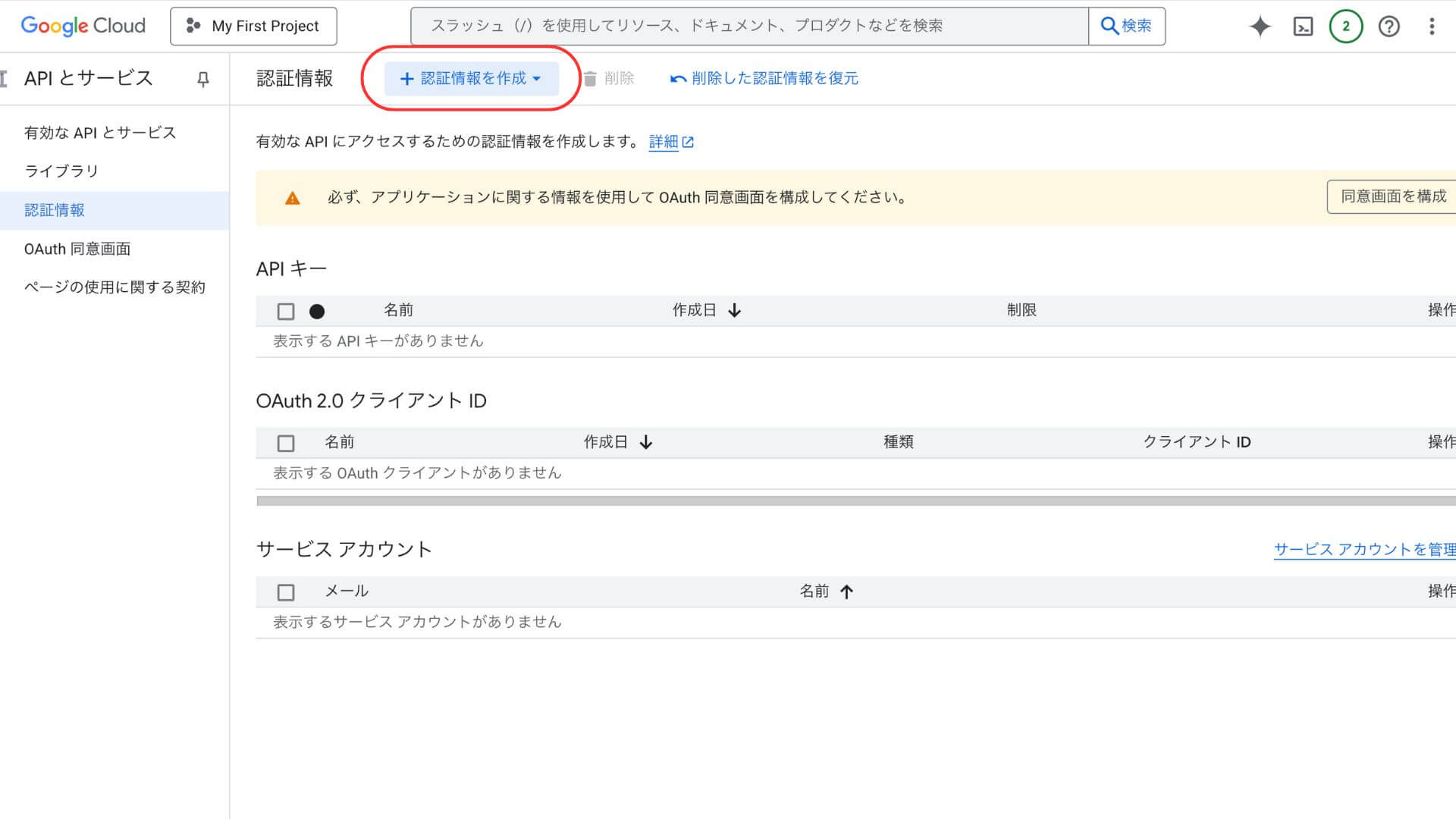
Task: Open the 認証情報を作成 dropdown
Action: [471, 79]
